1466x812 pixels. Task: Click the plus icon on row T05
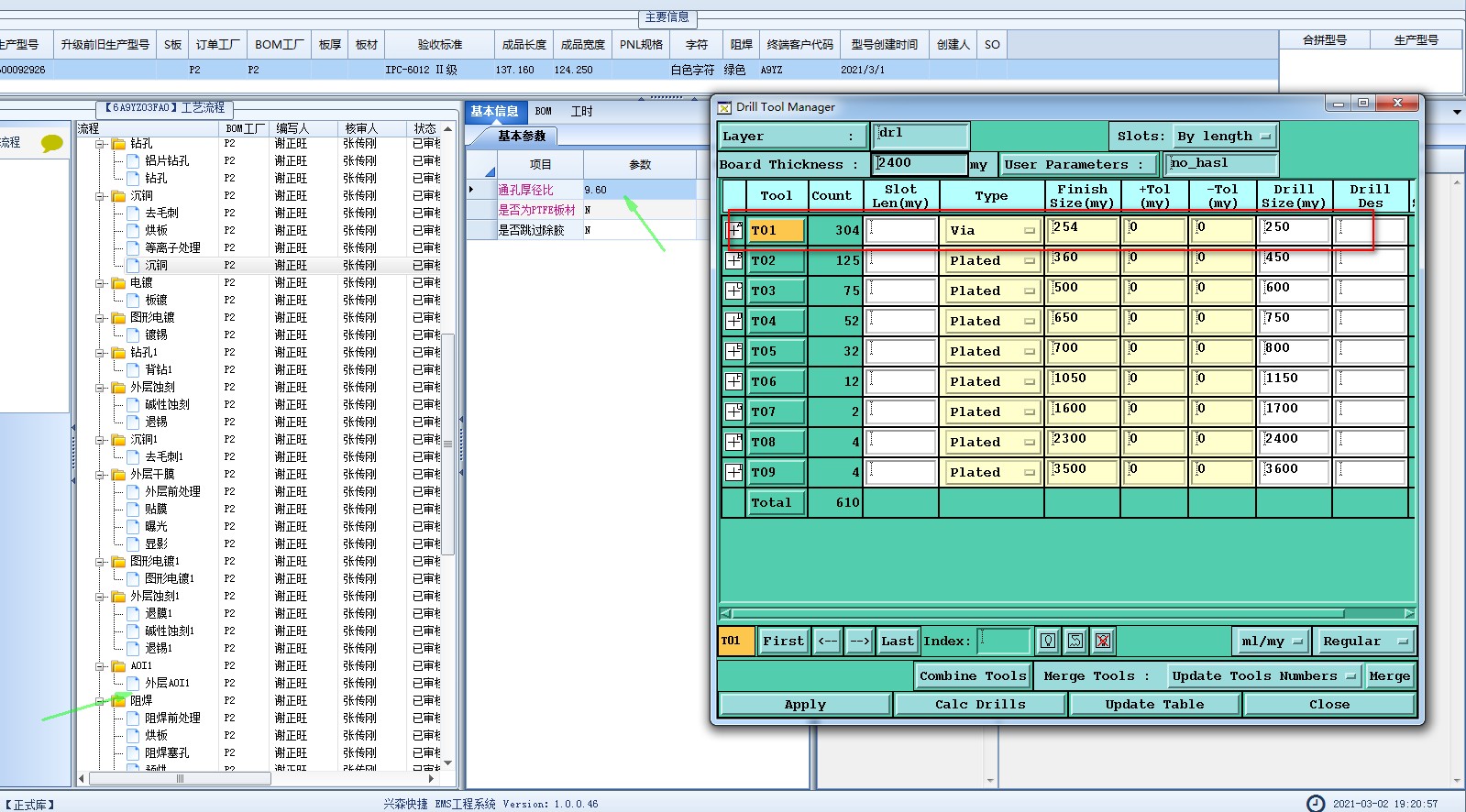[x=734, y=351]
